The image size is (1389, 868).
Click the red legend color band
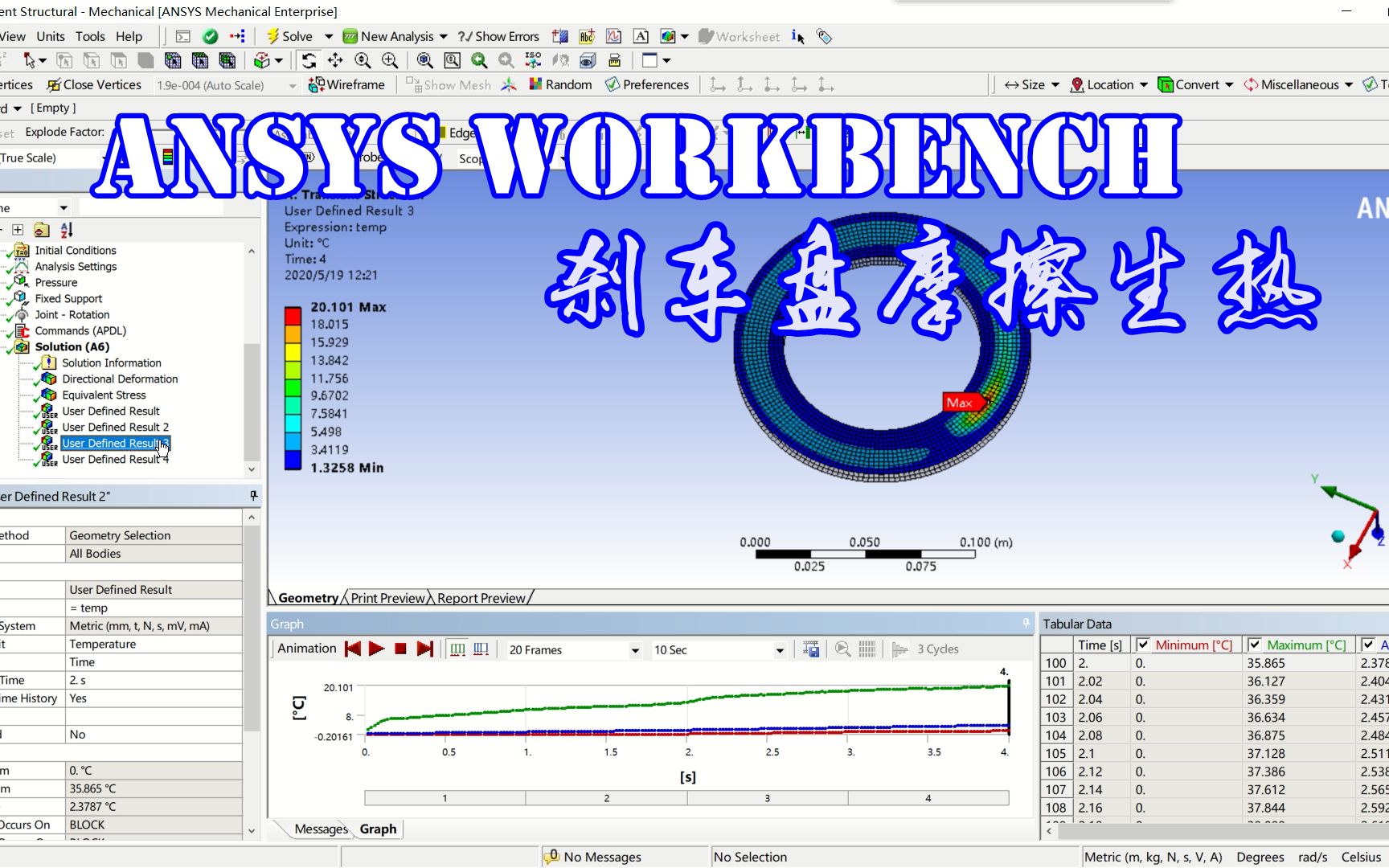(293, 315)
